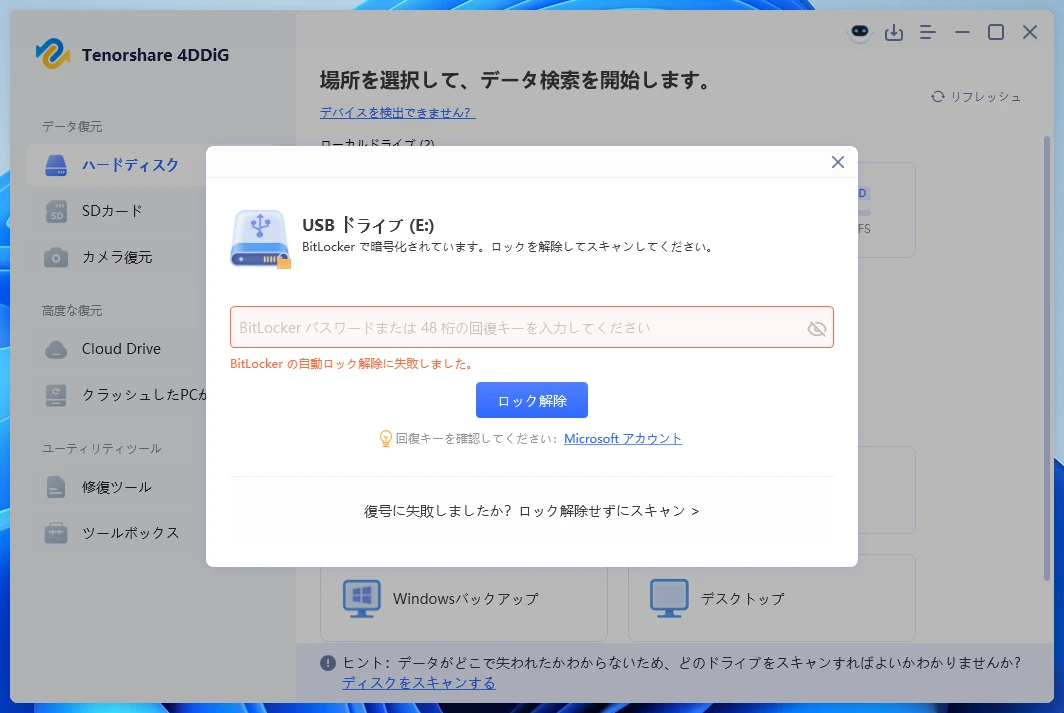Click the BitLocker recovery key input field
The width and height of the screenshot is (1064, 713).
(520, 327)
